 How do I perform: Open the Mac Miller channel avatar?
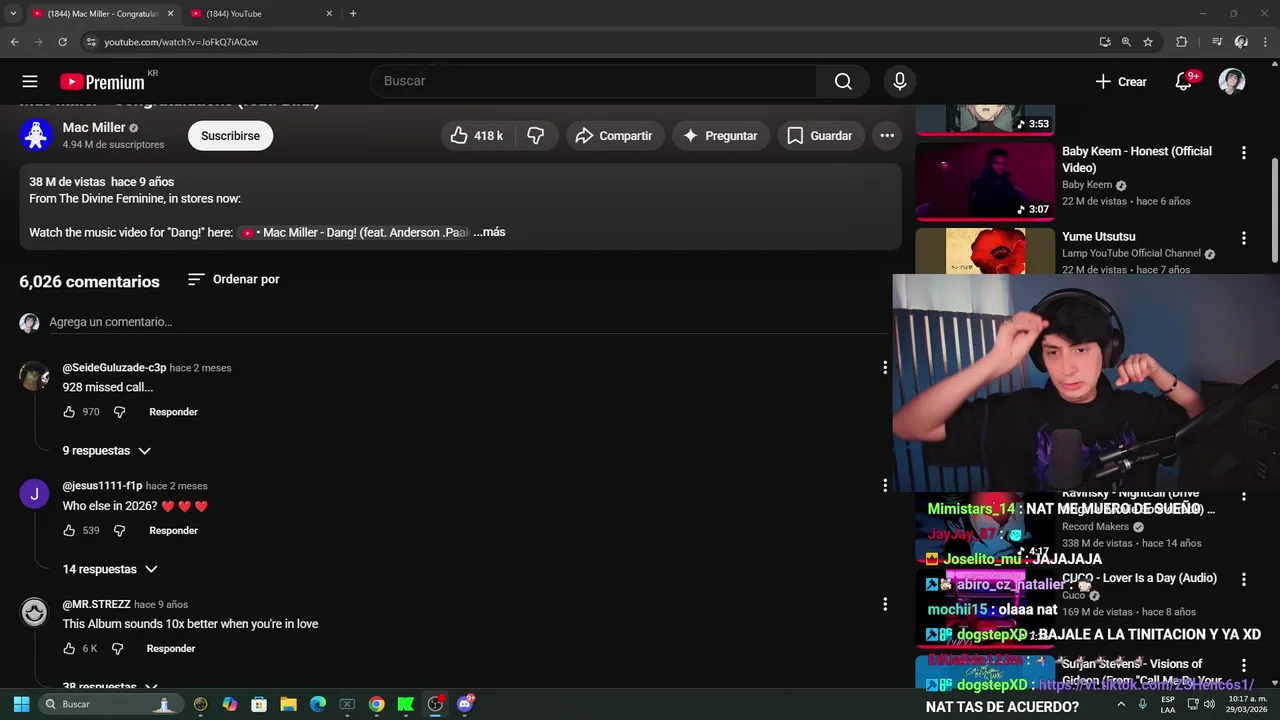pyautogui.click(x=36, y=135)
